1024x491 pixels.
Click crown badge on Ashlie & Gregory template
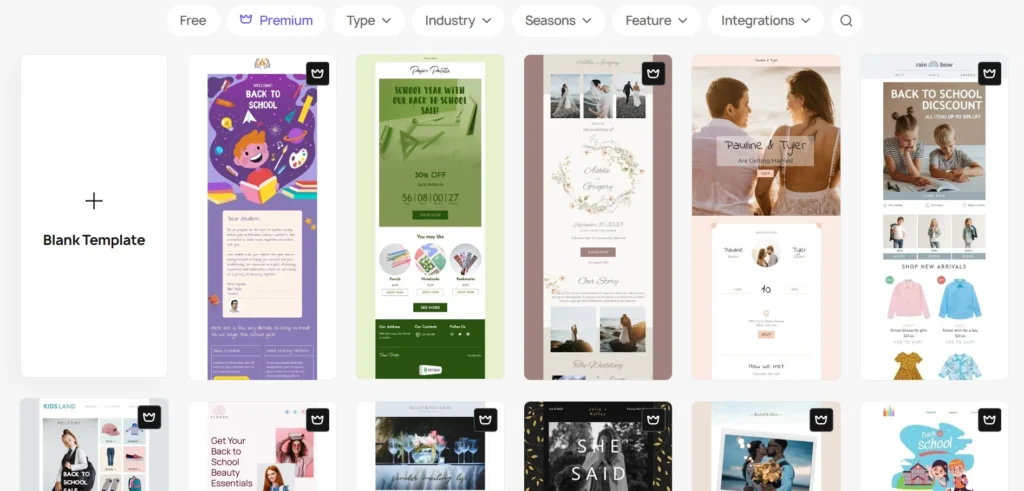point(653,74)
